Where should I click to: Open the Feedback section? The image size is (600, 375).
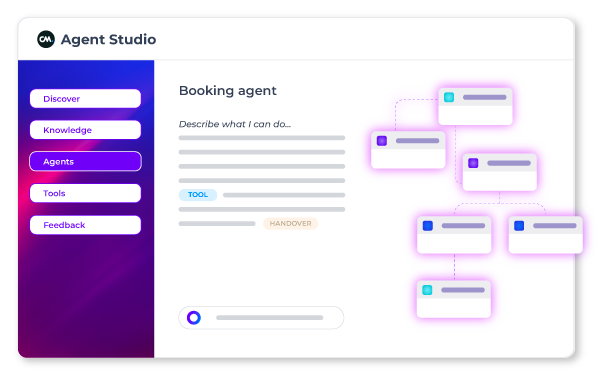pyautogui.click(x=85, y=225)
